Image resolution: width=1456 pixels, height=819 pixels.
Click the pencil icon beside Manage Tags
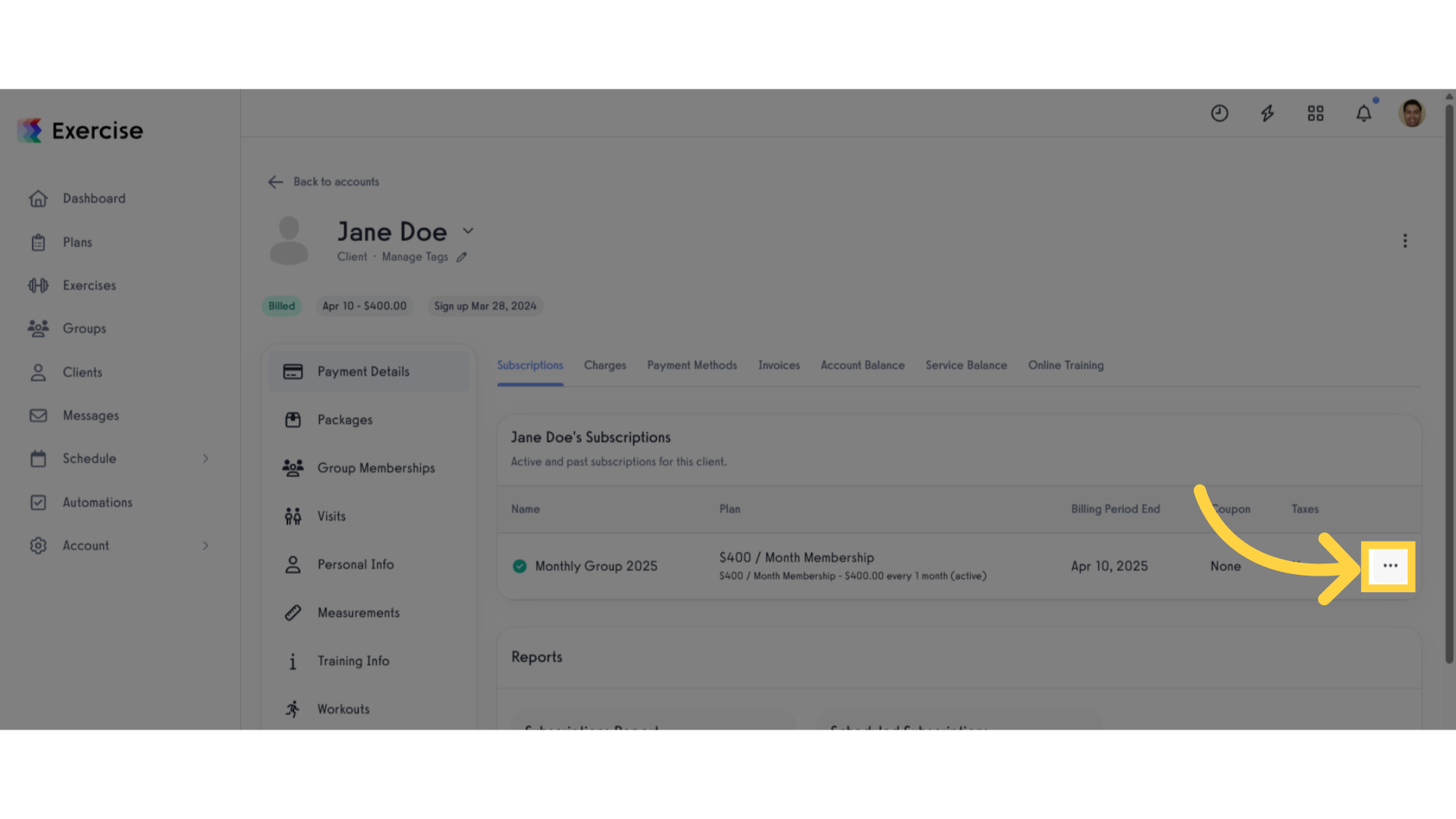pyautogui.click(x=462, y=257)
